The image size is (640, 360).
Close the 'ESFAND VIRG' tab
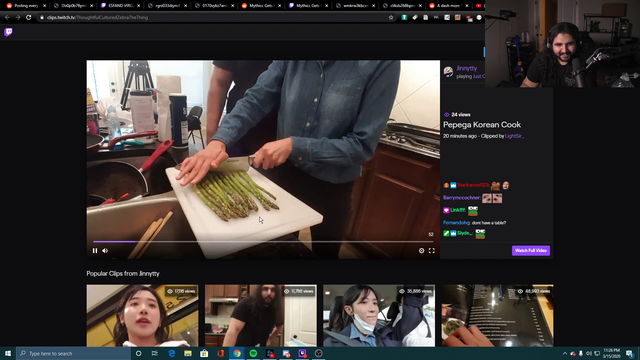139,6
